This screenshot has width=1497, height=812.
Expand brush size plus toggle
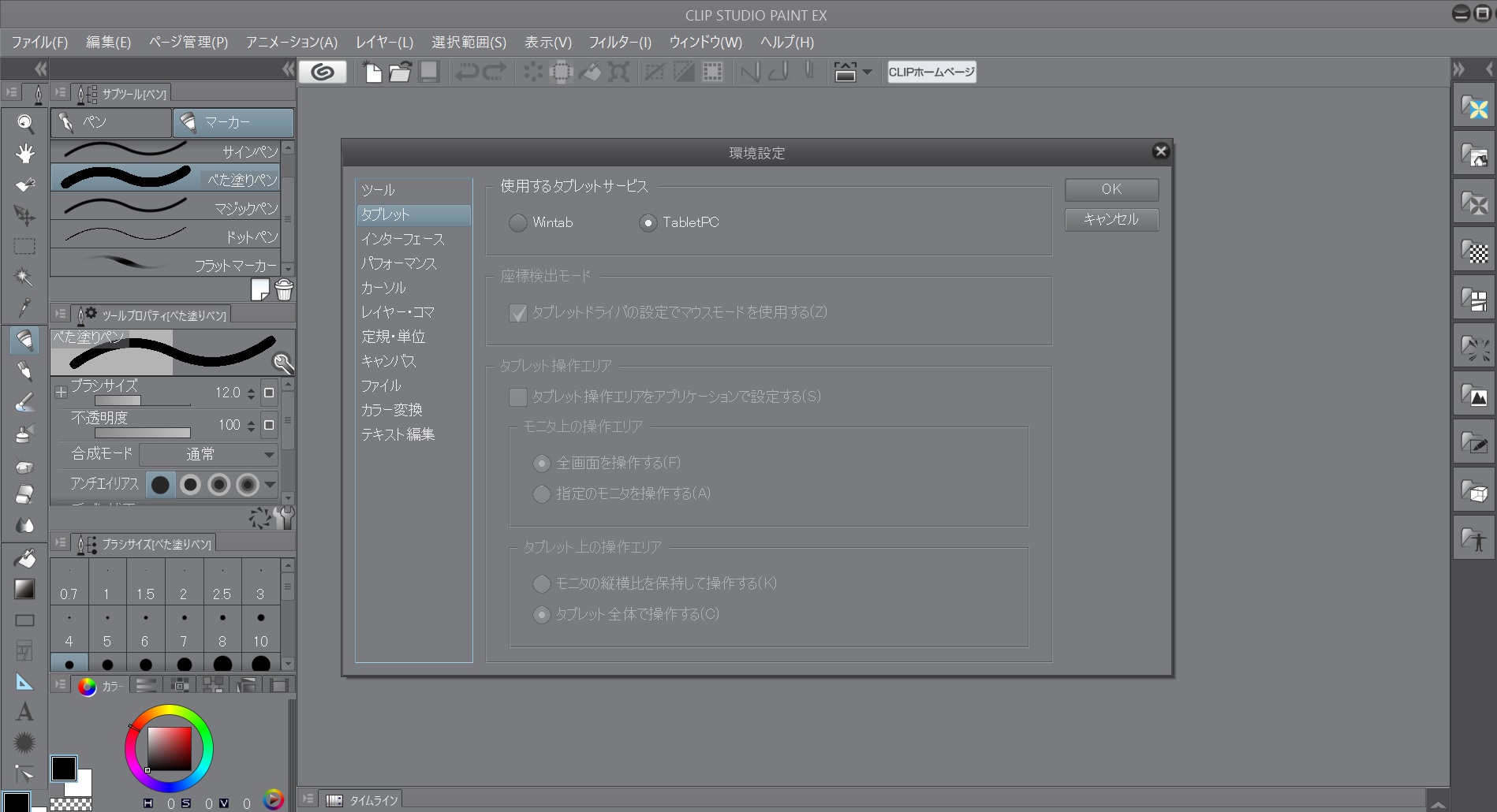point(62,392)
